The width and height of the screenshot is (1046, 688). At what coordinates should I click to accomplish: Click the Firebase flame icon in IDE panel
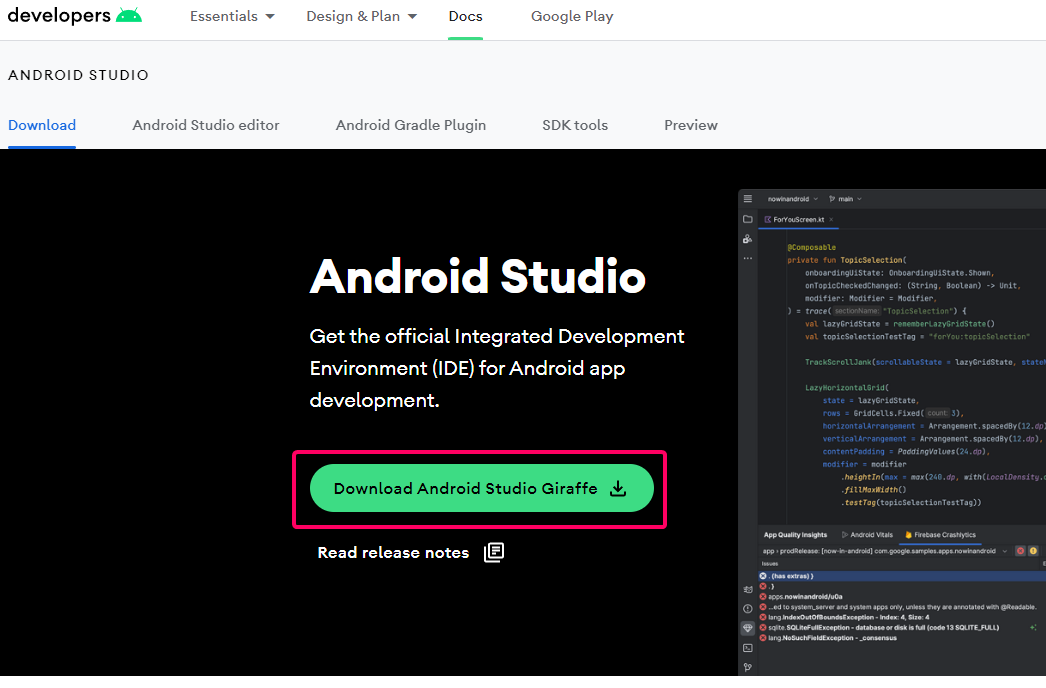909,535
